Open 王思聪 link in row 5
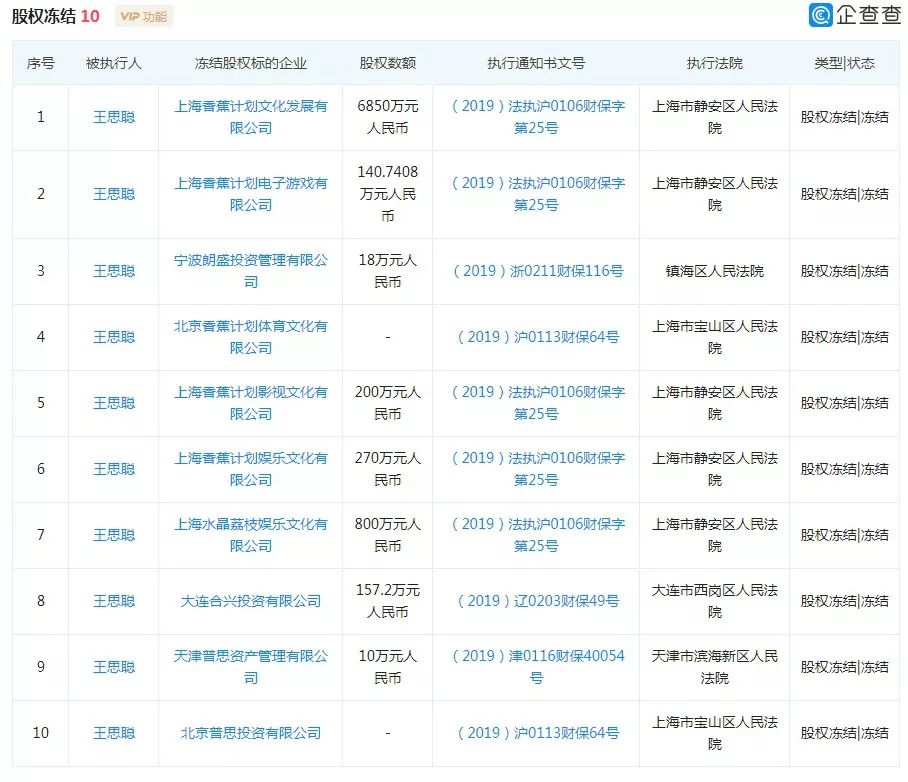Screen dimensions: 908x782 (x=114, y=403)
